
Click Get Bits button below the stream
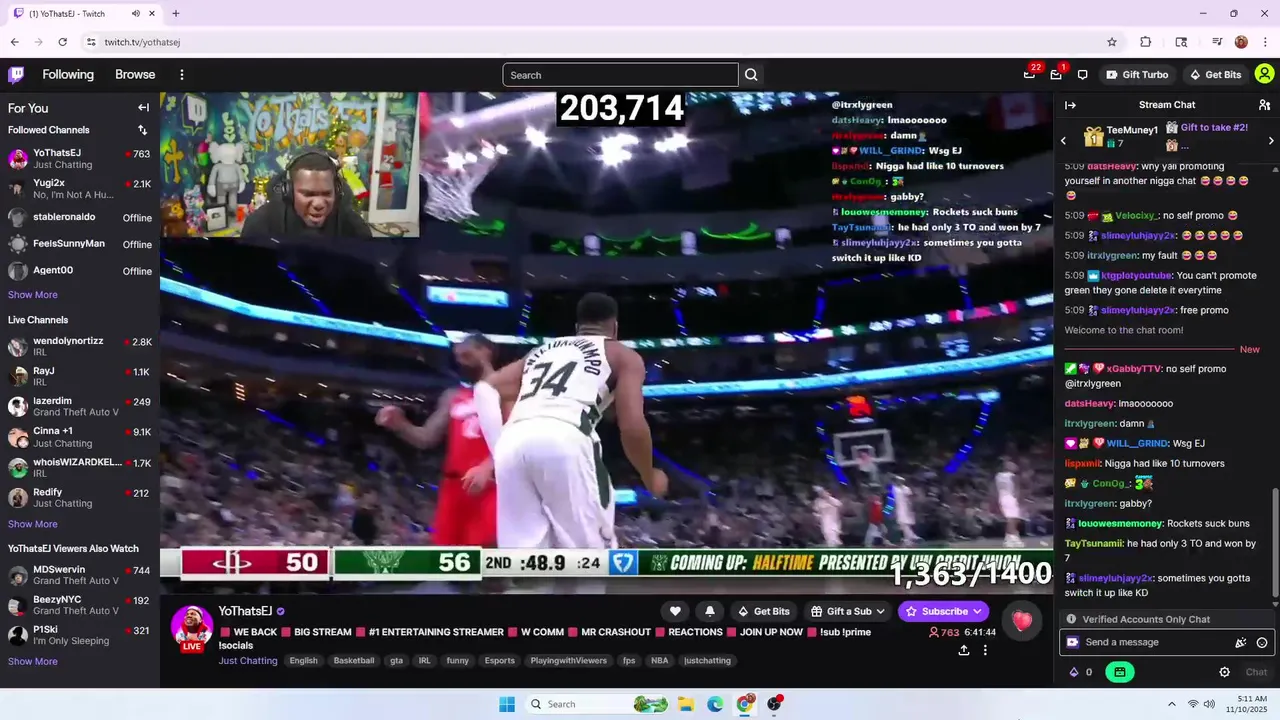click(764, 611)
